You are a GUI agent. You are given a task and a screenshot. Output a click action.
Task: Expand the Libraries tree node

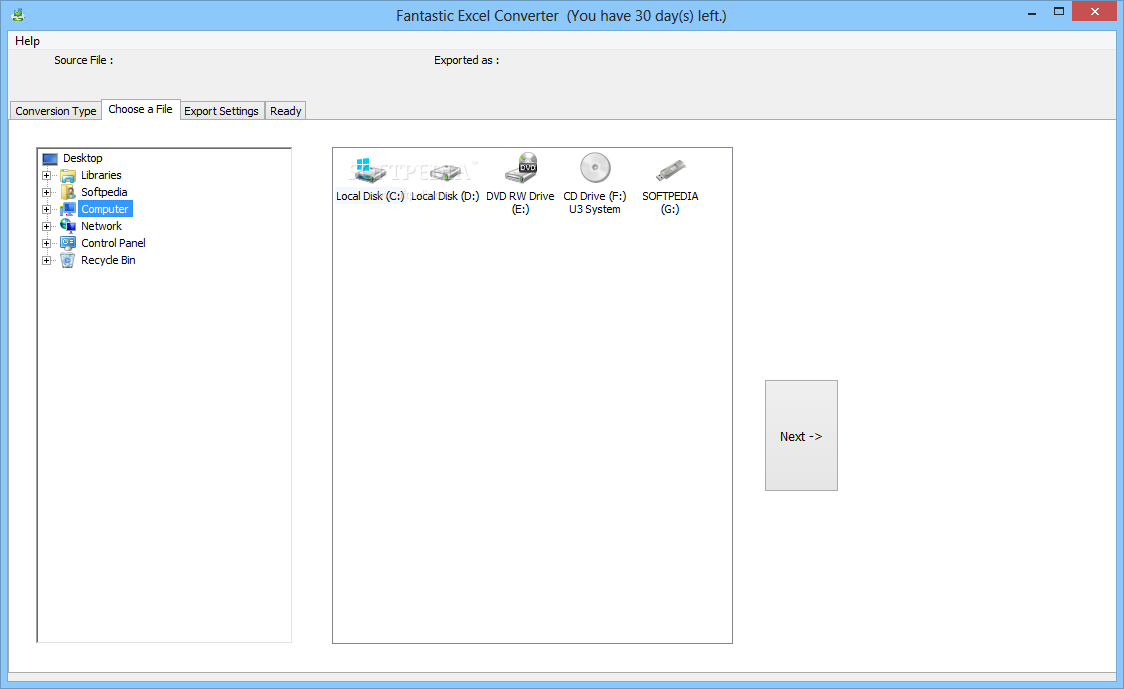pyautogui.click(x=47, y=176)
